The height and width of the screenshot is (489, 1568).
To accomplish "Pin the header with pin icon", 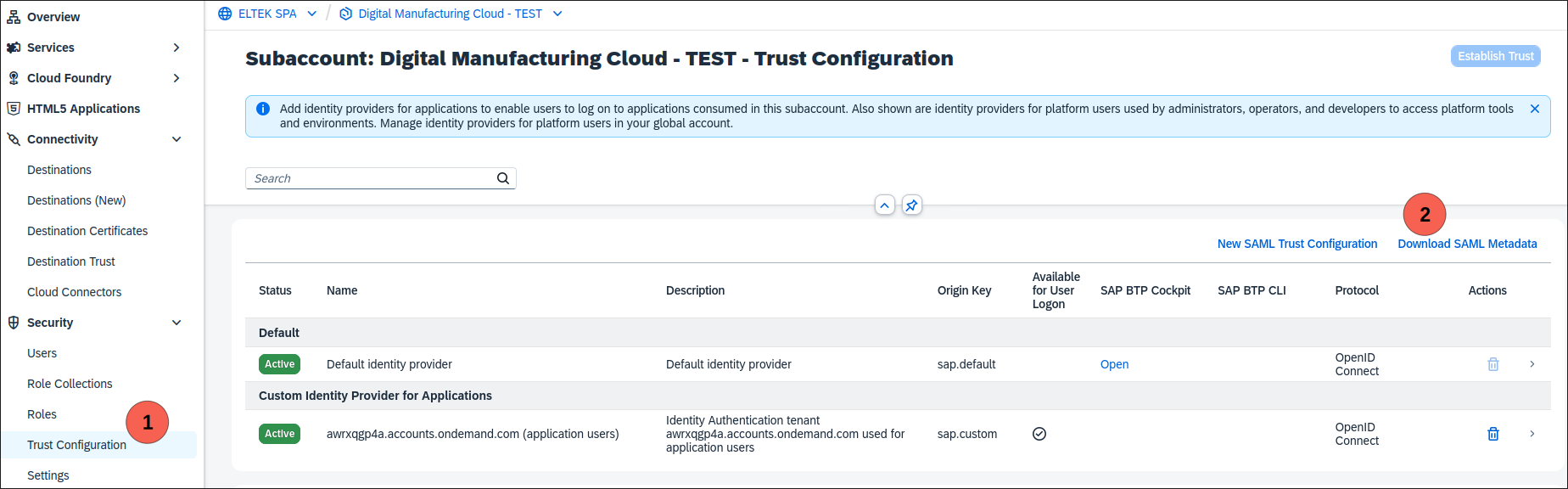I will [x=911, y=205].
